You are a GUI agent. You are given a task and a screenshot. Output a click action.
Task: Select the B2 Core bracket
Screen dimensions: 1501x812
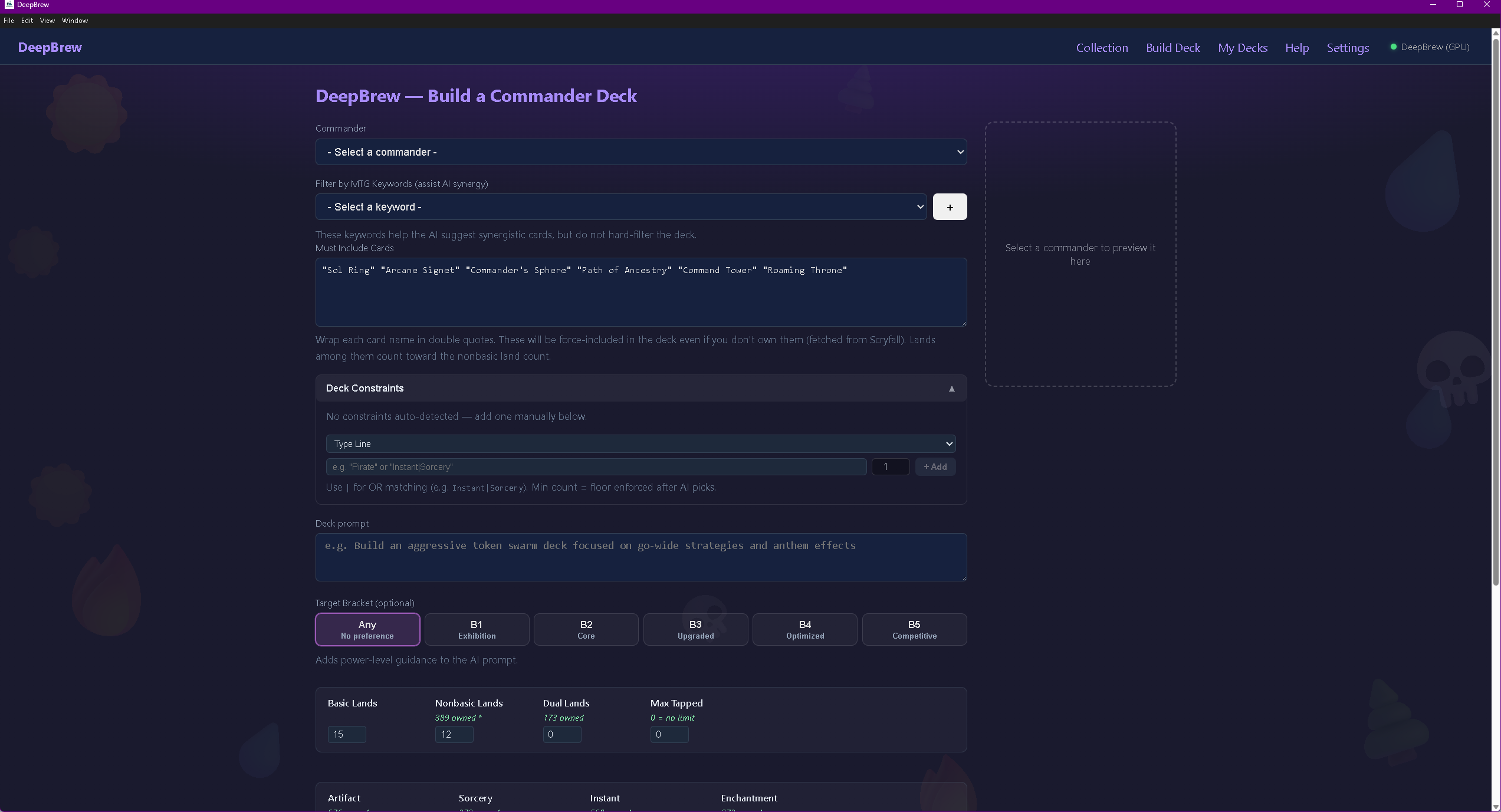coord(586,629)
